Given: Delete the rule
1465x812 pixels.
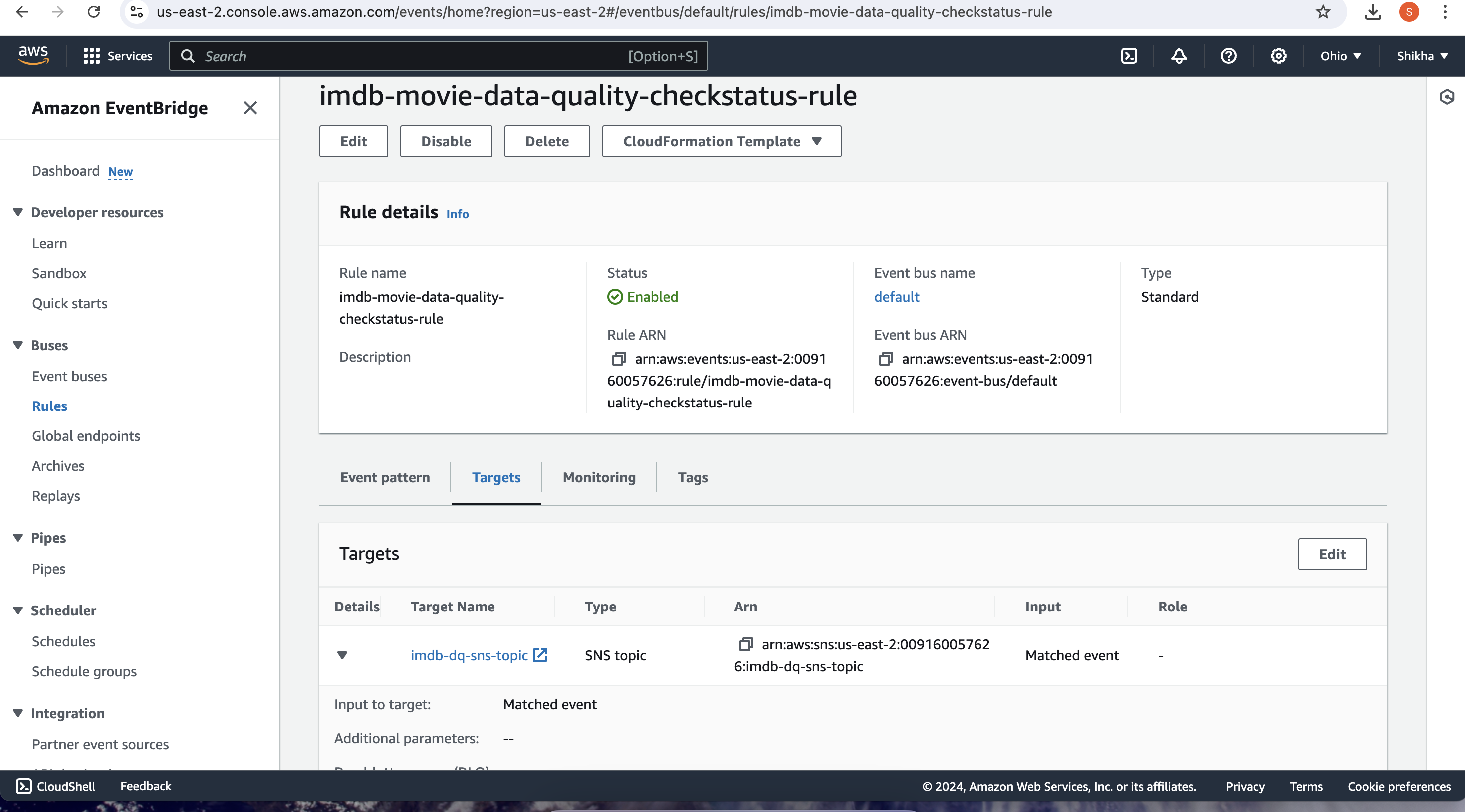Looking at the screenshot, I should pyautogui.click(x=546, y=141).
